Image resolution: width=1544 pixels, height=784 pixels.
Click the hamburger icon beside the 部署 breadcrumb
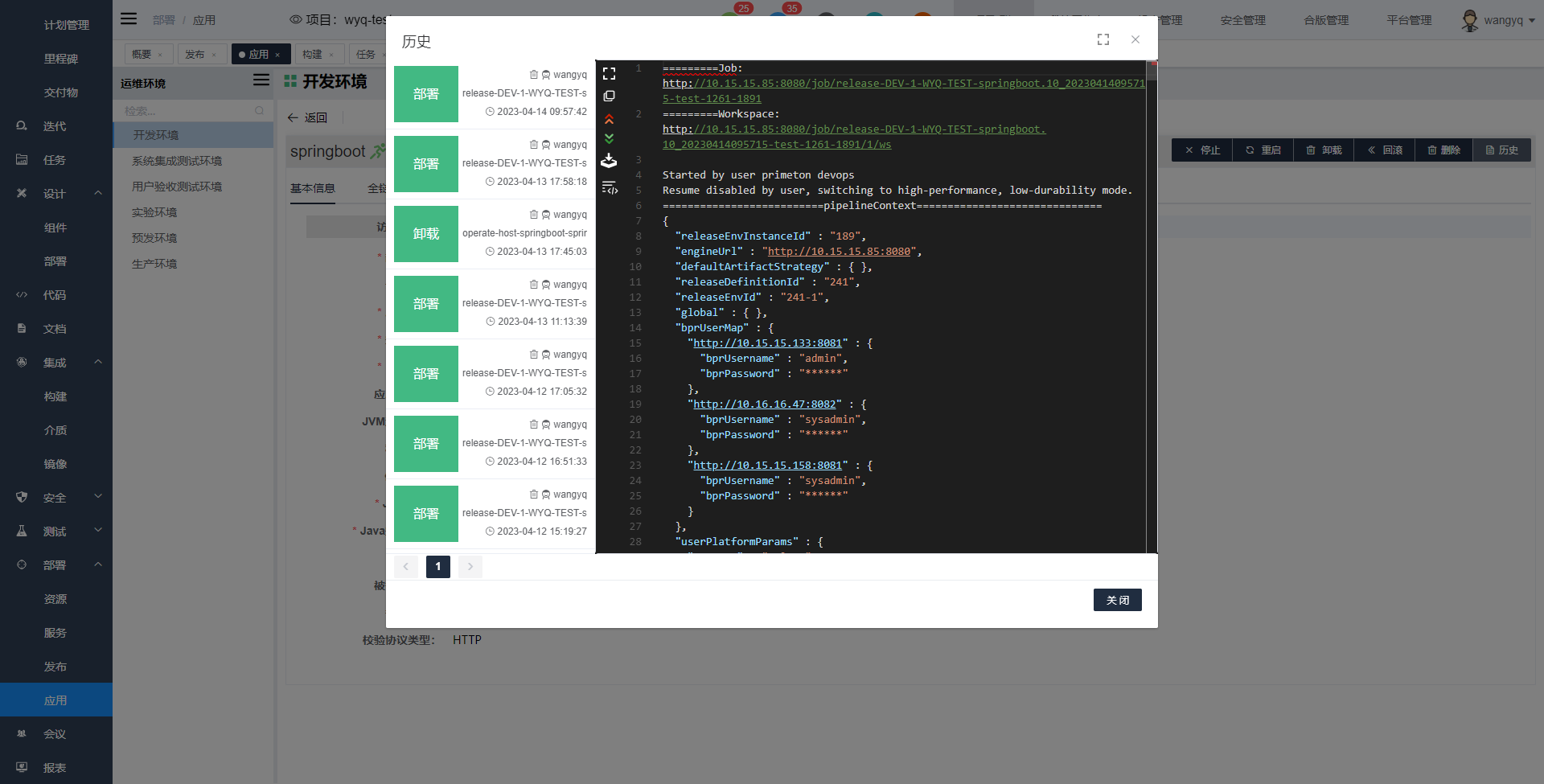click(x=129, y=18)
